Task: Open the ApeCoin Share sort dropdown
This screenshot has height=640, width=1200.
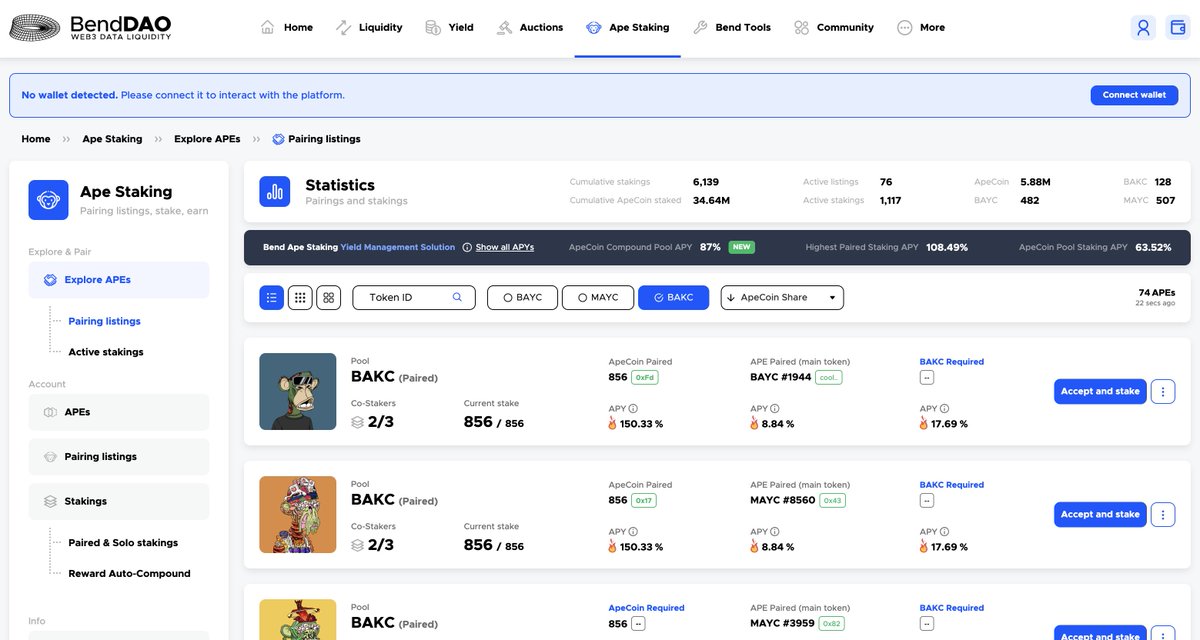Action: pyautogui.click(x=782, y=297)
